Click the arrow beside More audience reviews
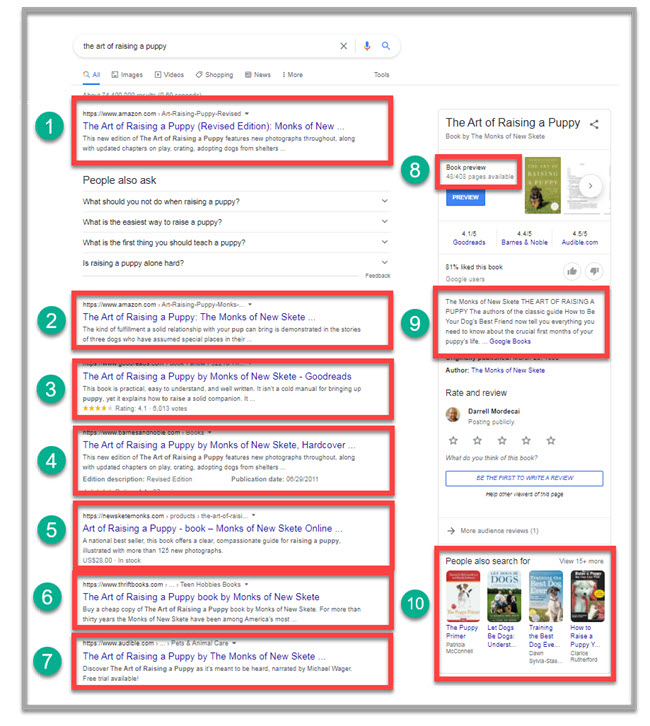The width and height of the screenshot is (650, 726). [451, 531]
